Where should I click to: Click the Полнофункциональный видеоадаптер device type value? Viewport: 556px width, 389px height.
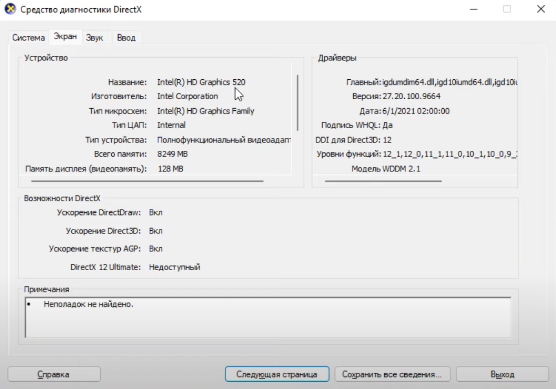224,140
